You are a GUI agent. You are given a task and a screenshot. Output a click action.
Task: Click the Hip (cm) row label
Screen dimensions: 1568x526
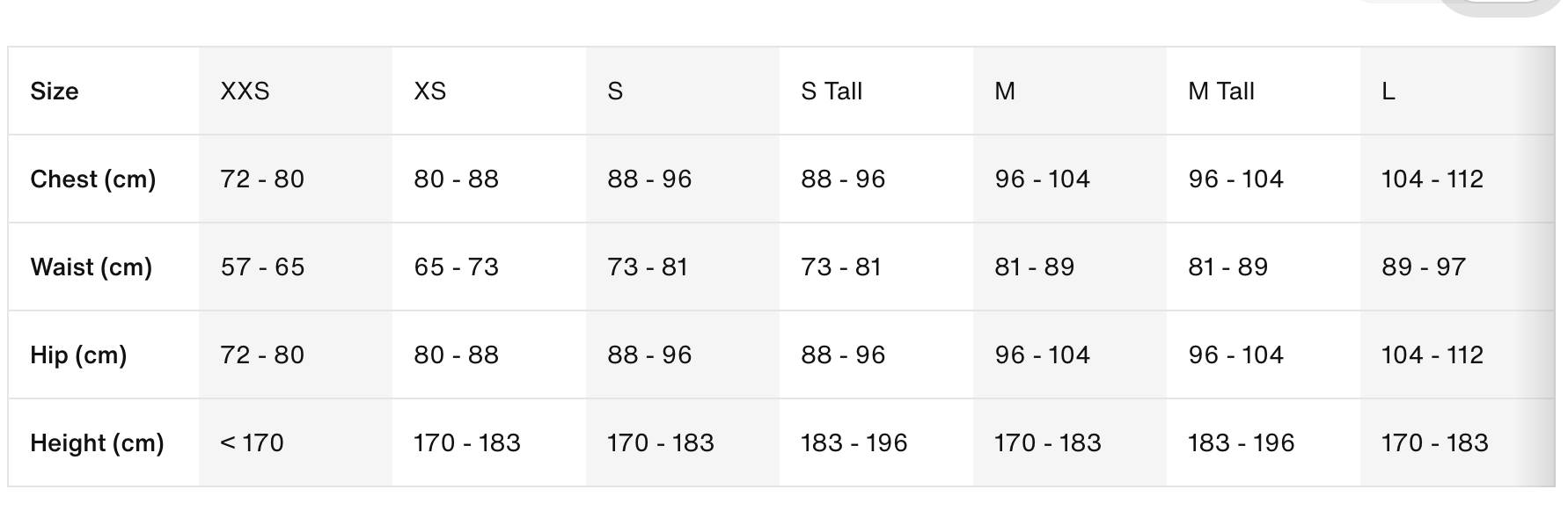pos(78,355)
